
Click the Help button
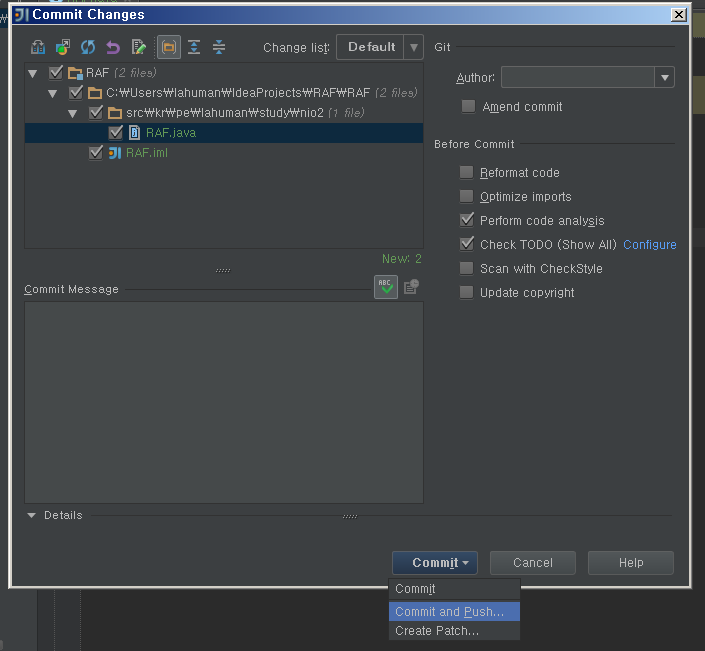[631, 562]
